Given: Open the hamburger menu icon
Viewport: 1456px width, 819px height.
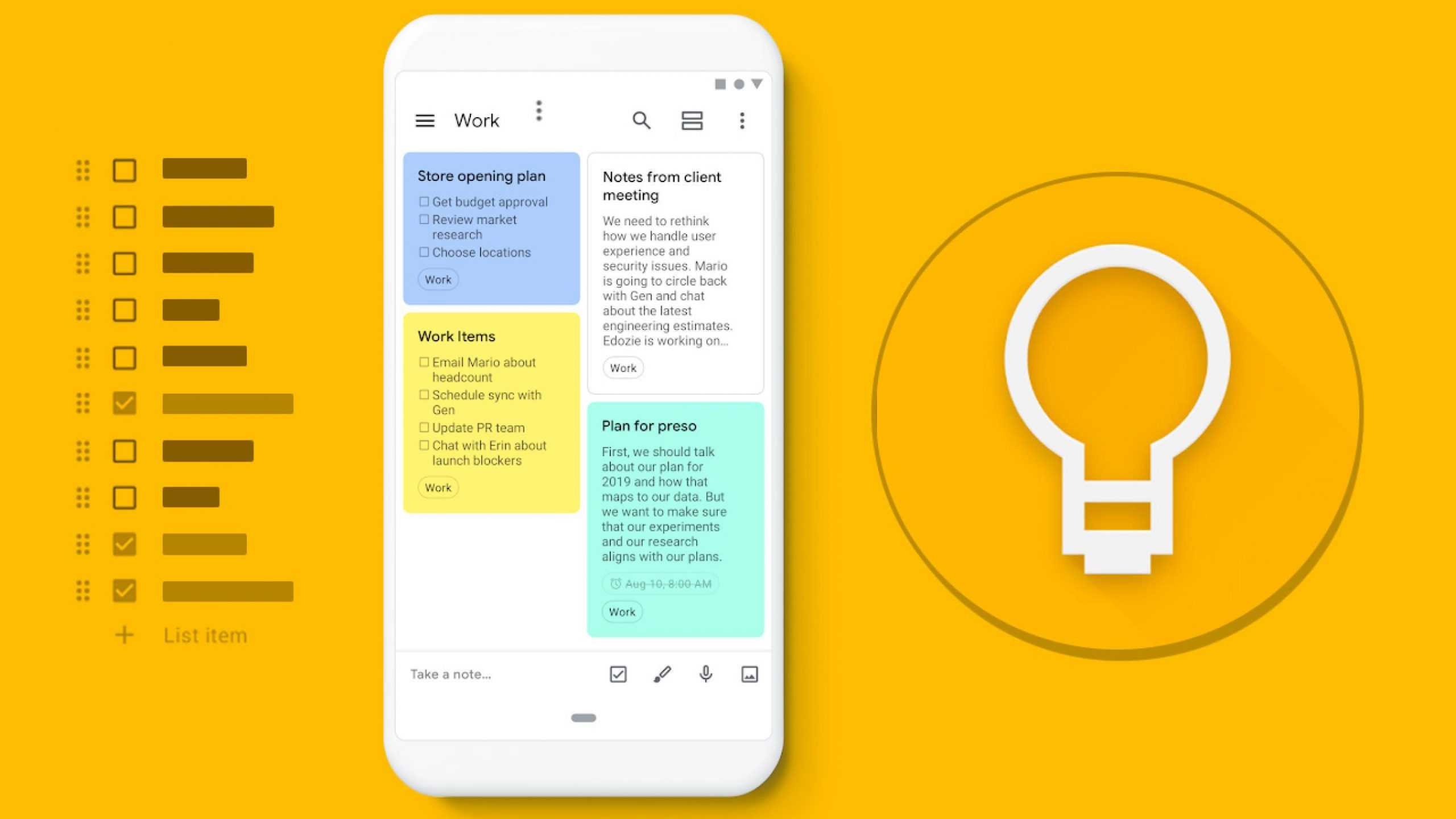Looking at the screenshot, I should click(x=426, y=120).
